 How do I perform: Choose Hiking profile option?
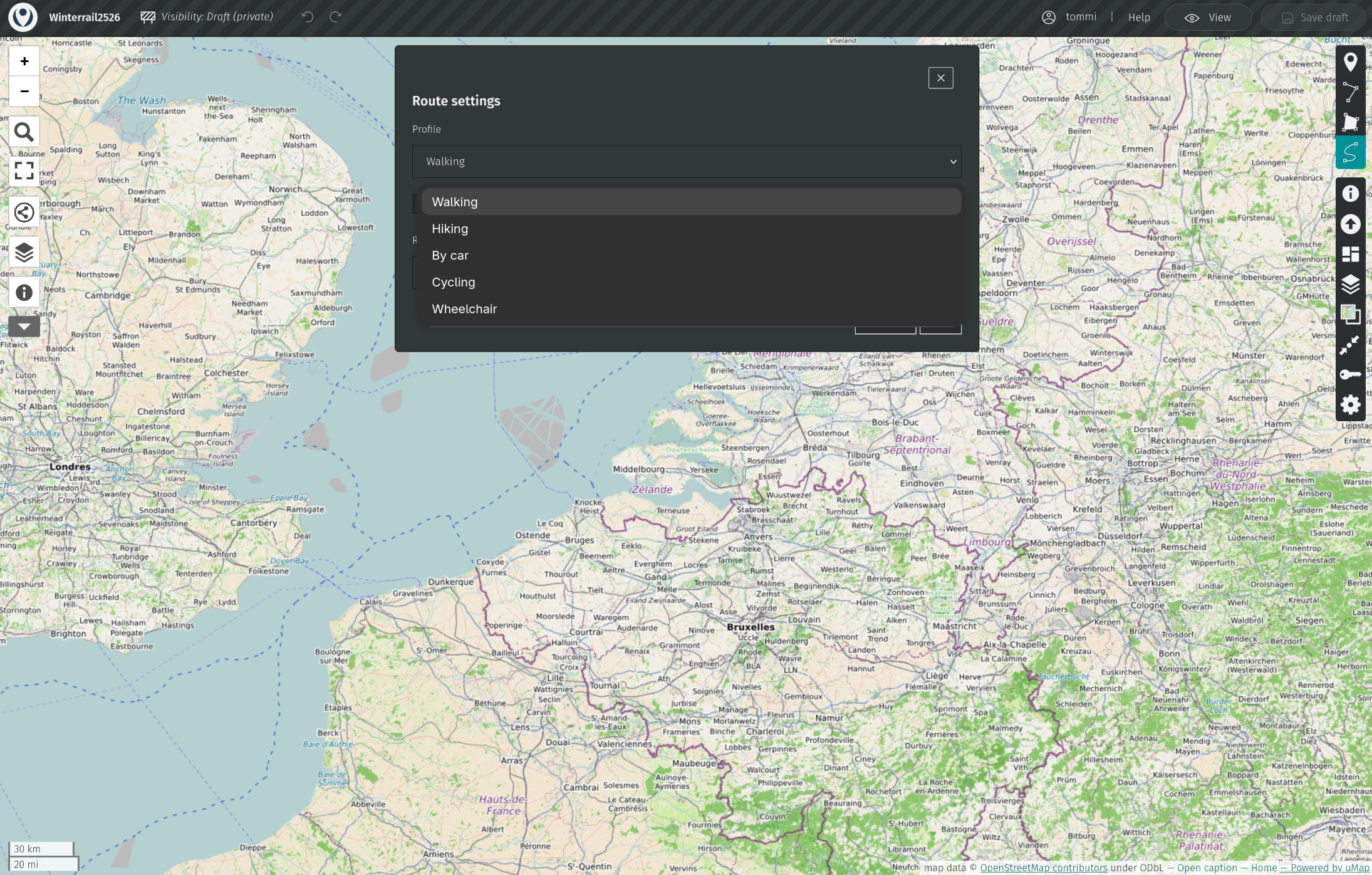[450, 229]
